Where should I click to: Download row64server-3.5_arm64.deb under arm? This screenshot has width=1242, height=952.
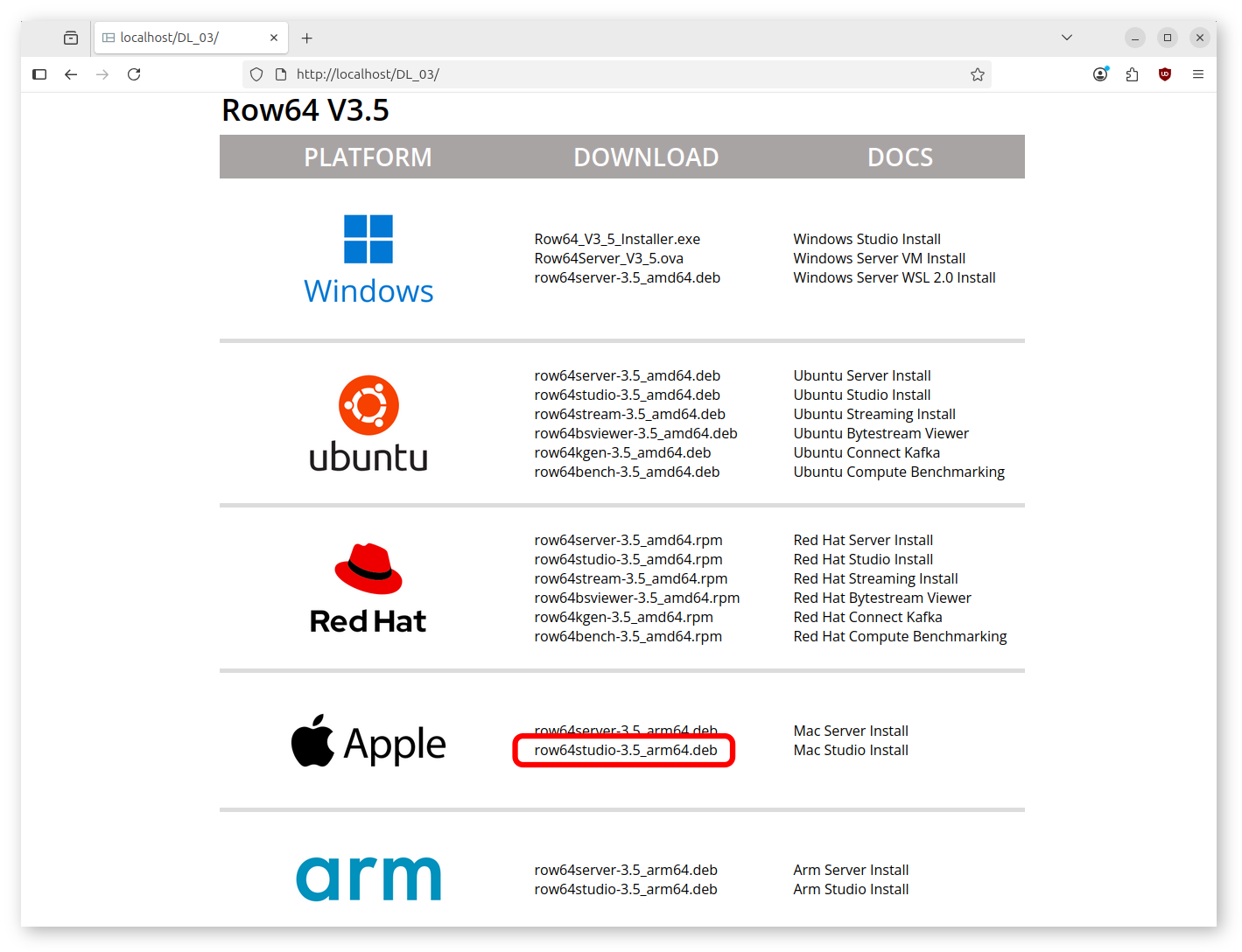(x=626, y=870)
